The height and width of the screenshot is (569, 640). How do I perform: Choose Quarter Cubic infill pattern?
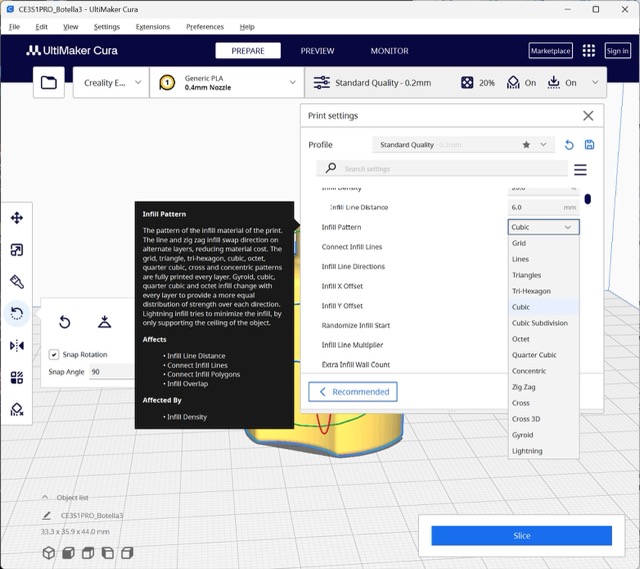click(x=543, y=355)
